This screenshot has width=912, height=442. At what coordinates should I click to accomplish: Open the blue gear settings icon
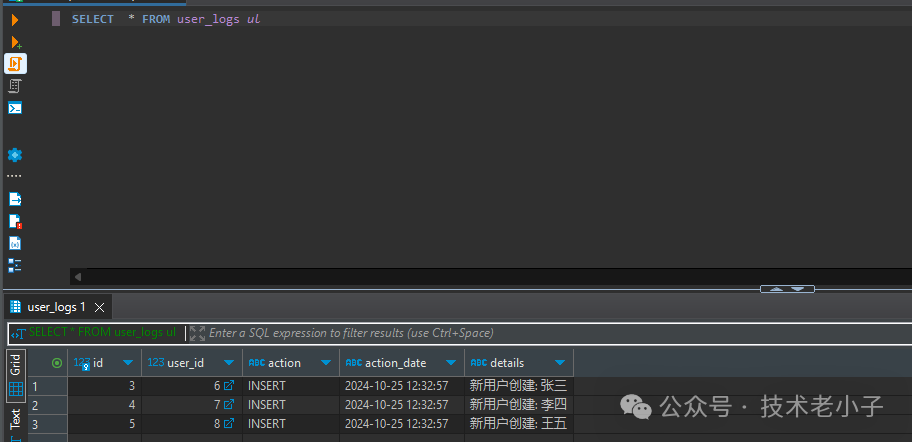15,155
